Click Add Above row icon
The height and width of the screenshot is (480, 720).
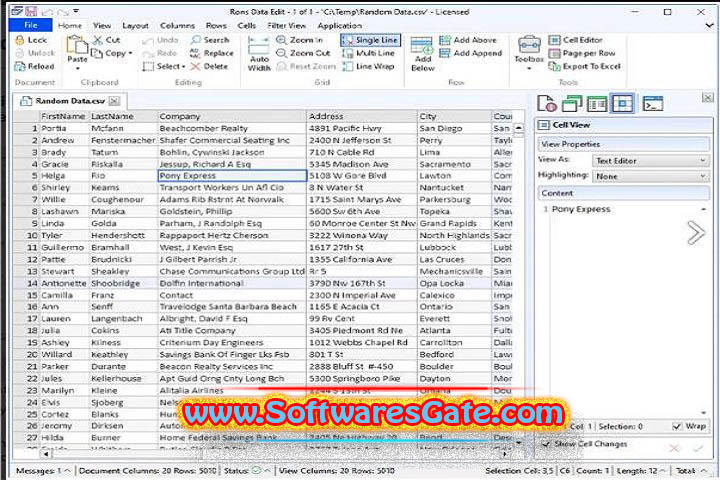444,40
